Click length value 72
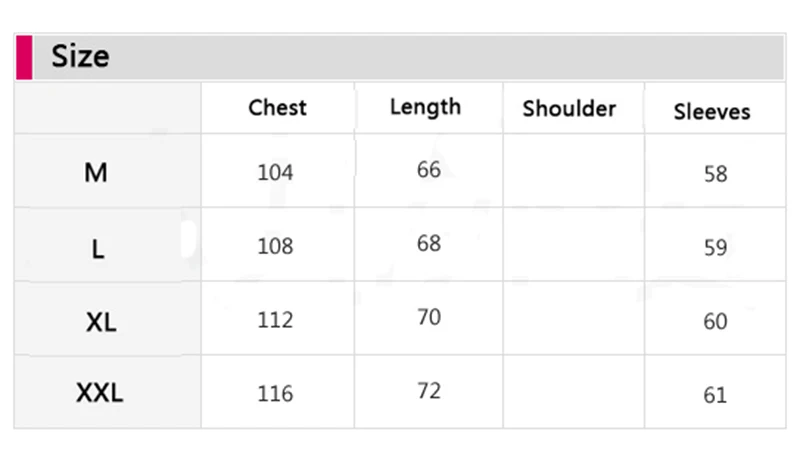Screen dimensions: 800x469 pyautogui.click(x=429, y=391)
